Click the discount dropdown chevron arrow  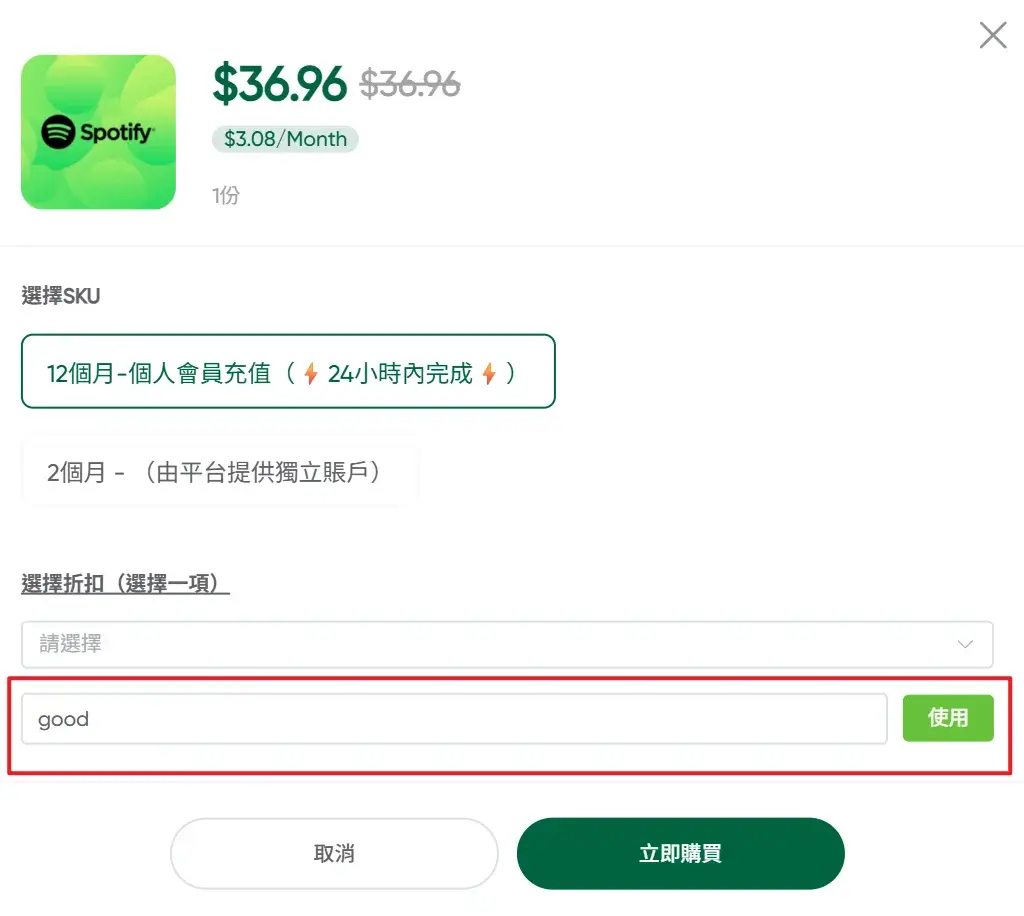[x=965, y=645]
